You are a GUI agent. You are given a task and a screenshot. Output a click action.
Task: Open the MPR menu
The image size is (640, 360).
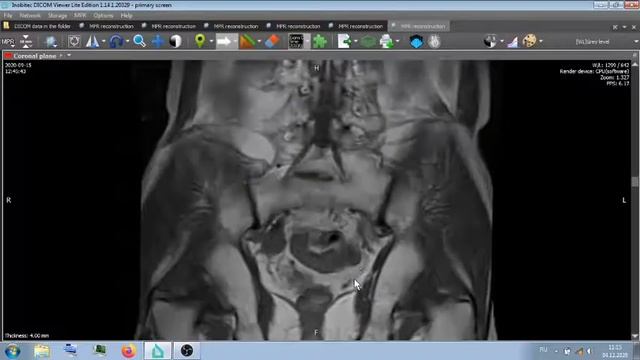coord(80,16)
